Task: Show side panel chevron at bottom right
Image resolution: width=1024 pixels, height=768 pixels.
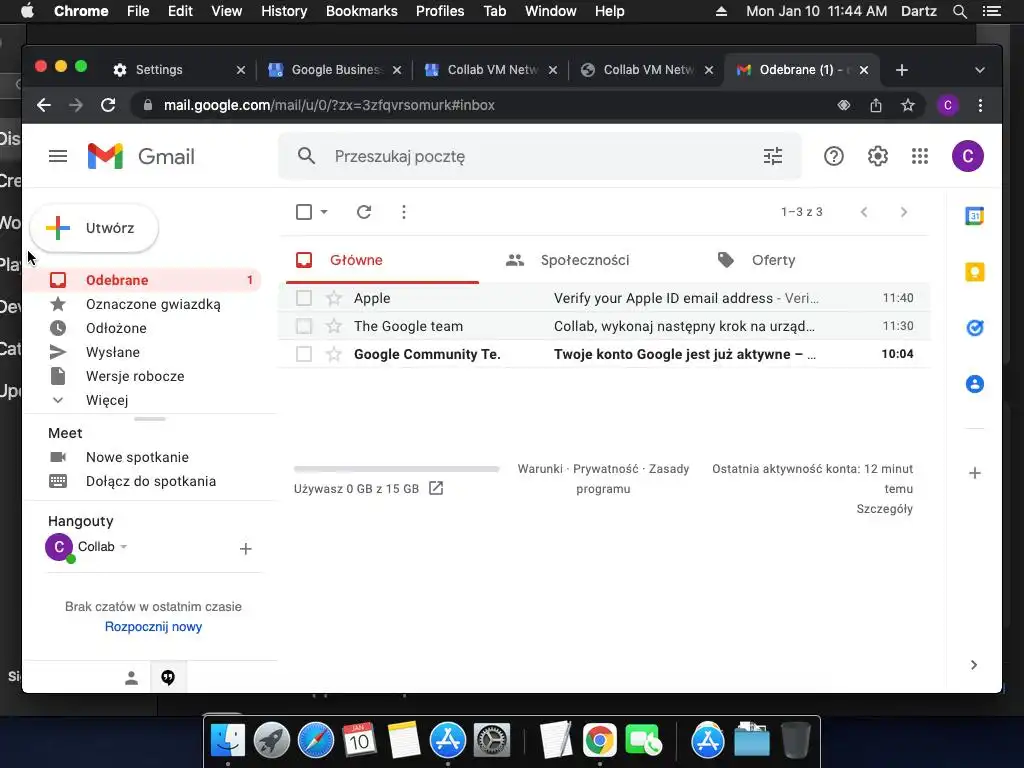Action: tap(974, 665)
